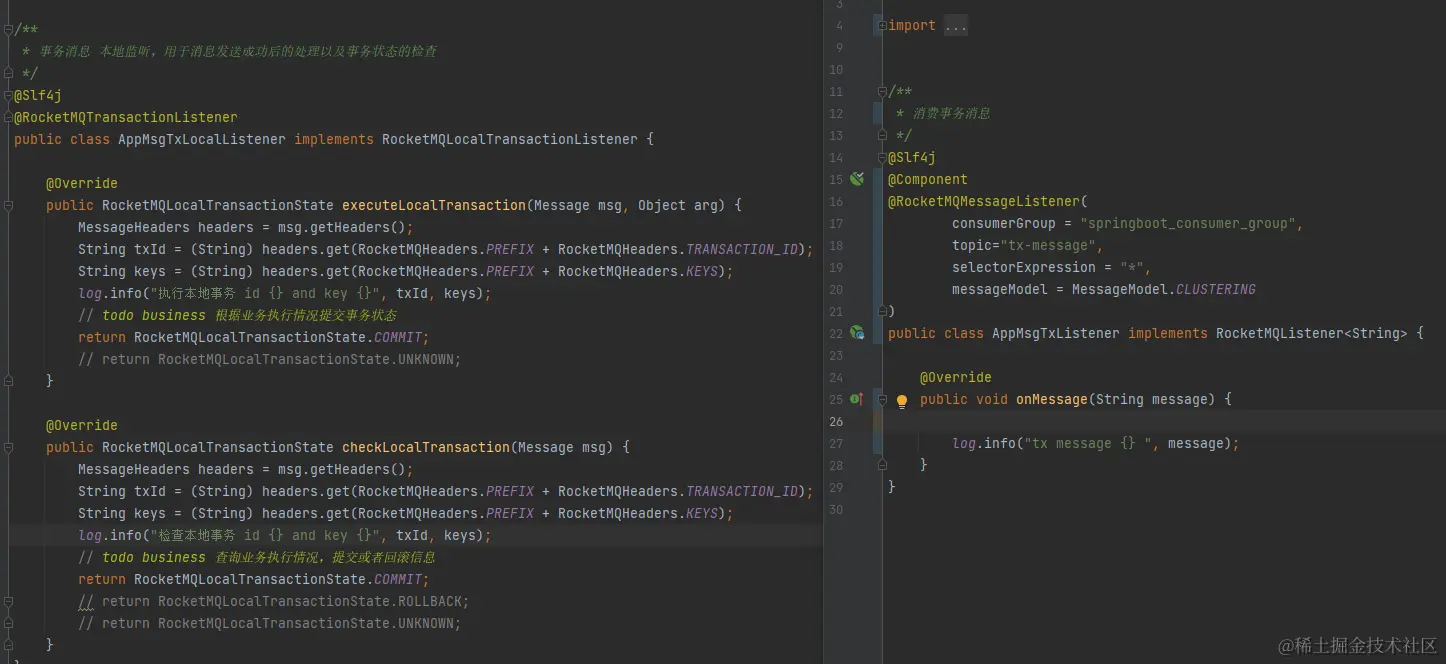Click the '检查本地事务' log.info line

pos(285,535)
